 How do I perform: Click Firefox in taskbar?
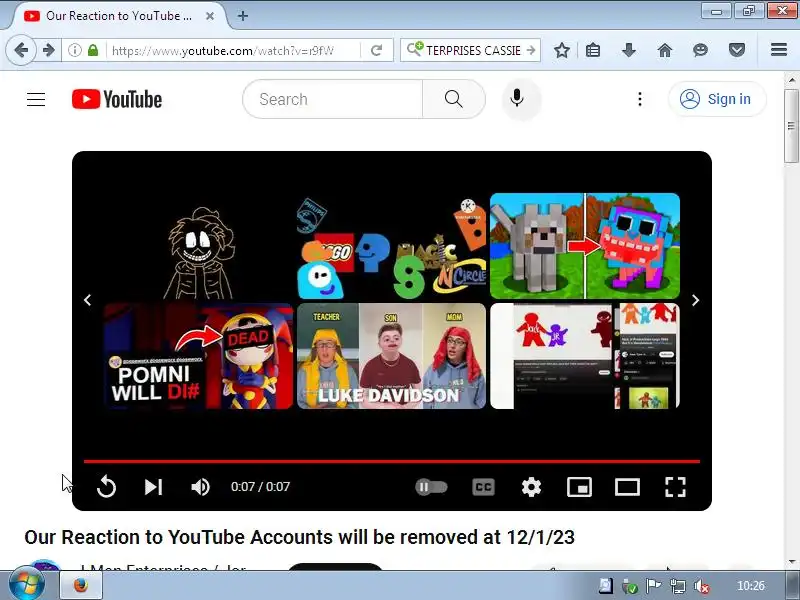pos(81,585)
